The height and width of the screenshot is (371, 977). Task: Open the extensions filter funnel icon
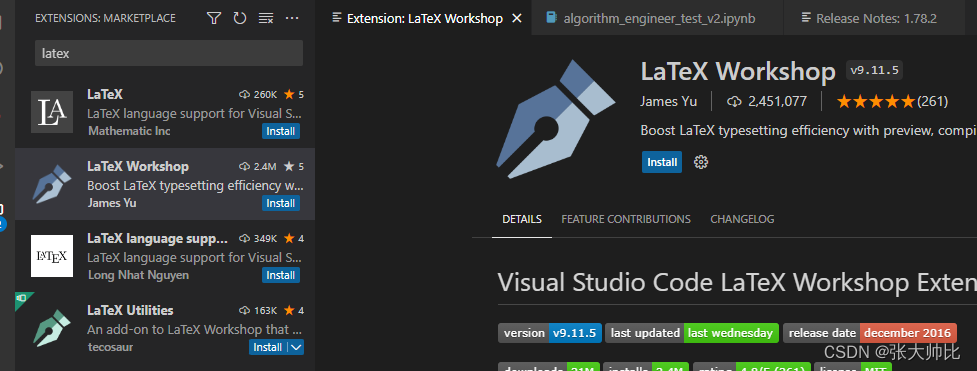[x=214, y=18]
